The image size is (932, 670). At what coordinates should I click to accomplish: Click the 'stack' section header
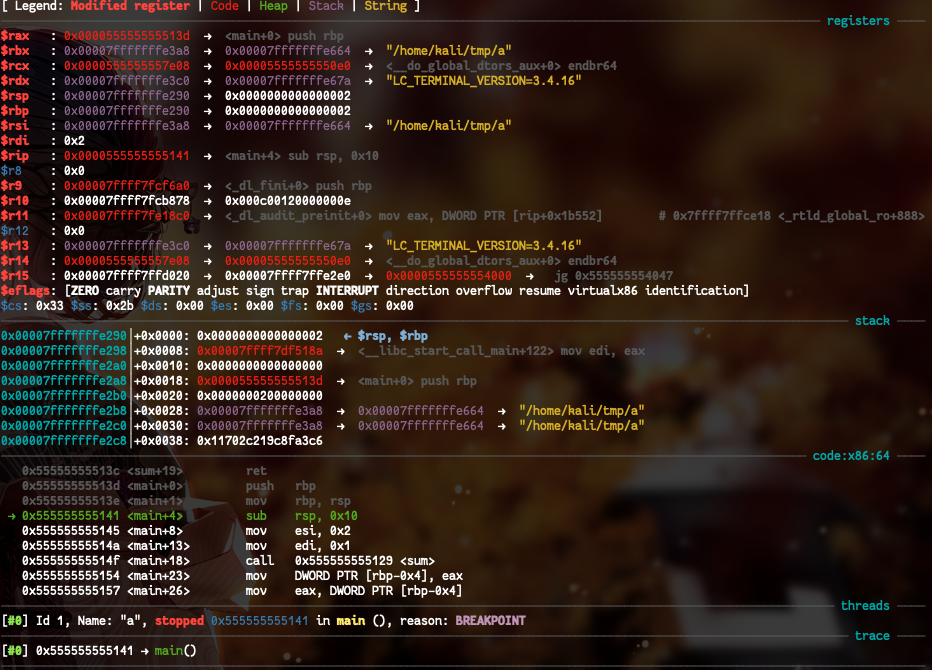coord(872,320)
